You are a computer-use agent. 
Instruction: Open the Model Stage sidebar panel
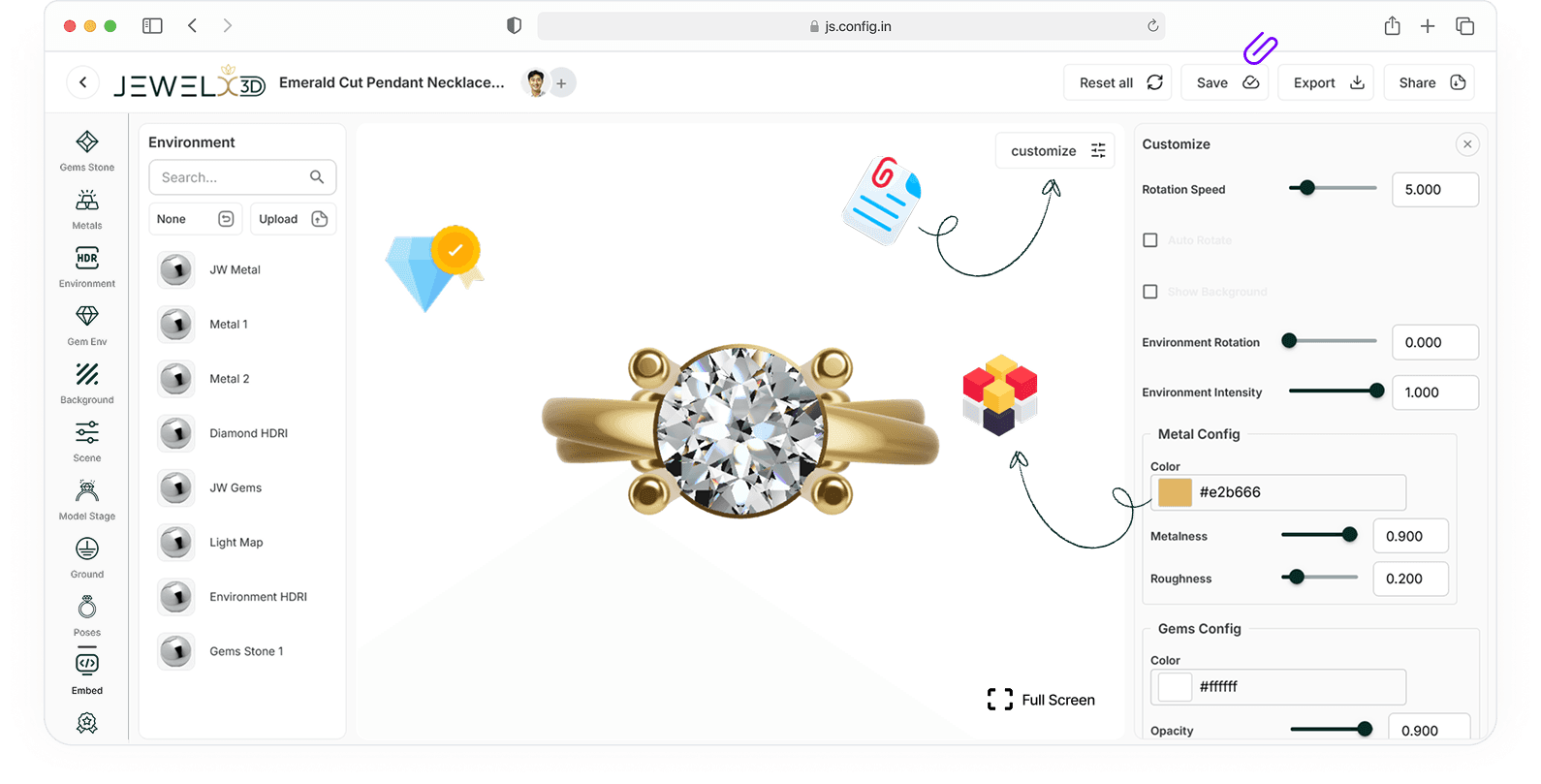87,500
